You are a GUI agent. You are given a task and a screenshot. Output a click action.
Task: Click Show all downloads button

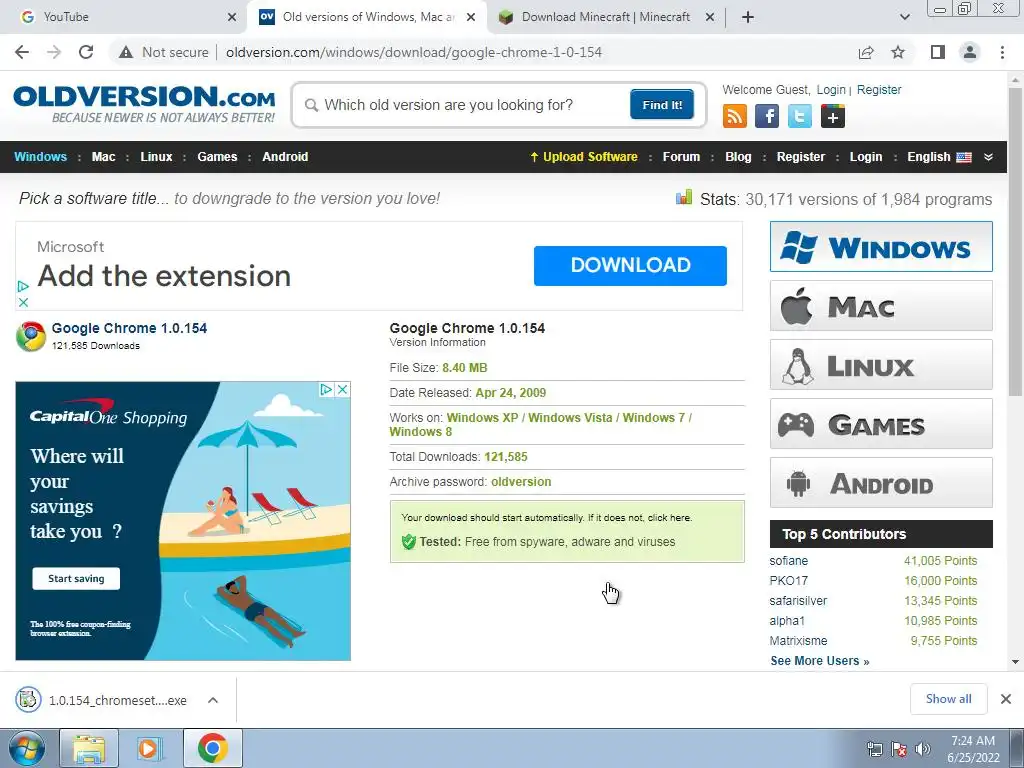pyautogui.click(x=948, y=699)
